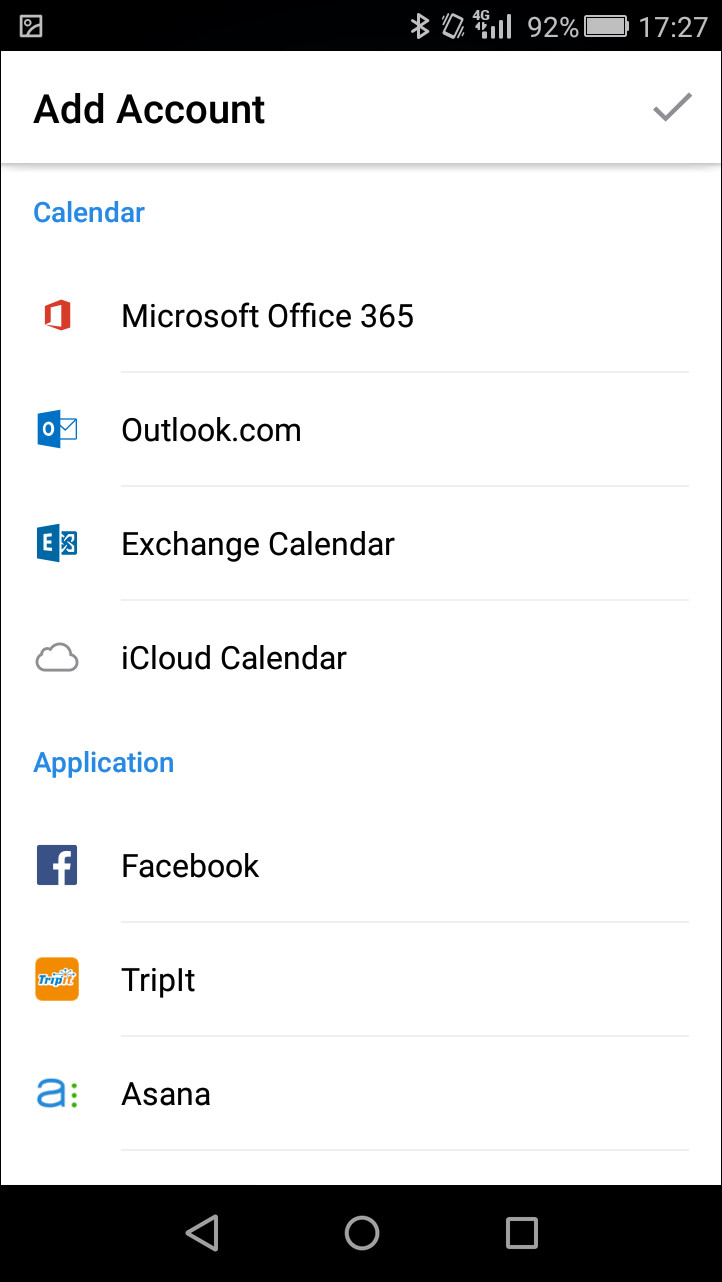Choose Outlook.com from the list

coord(211,430)
